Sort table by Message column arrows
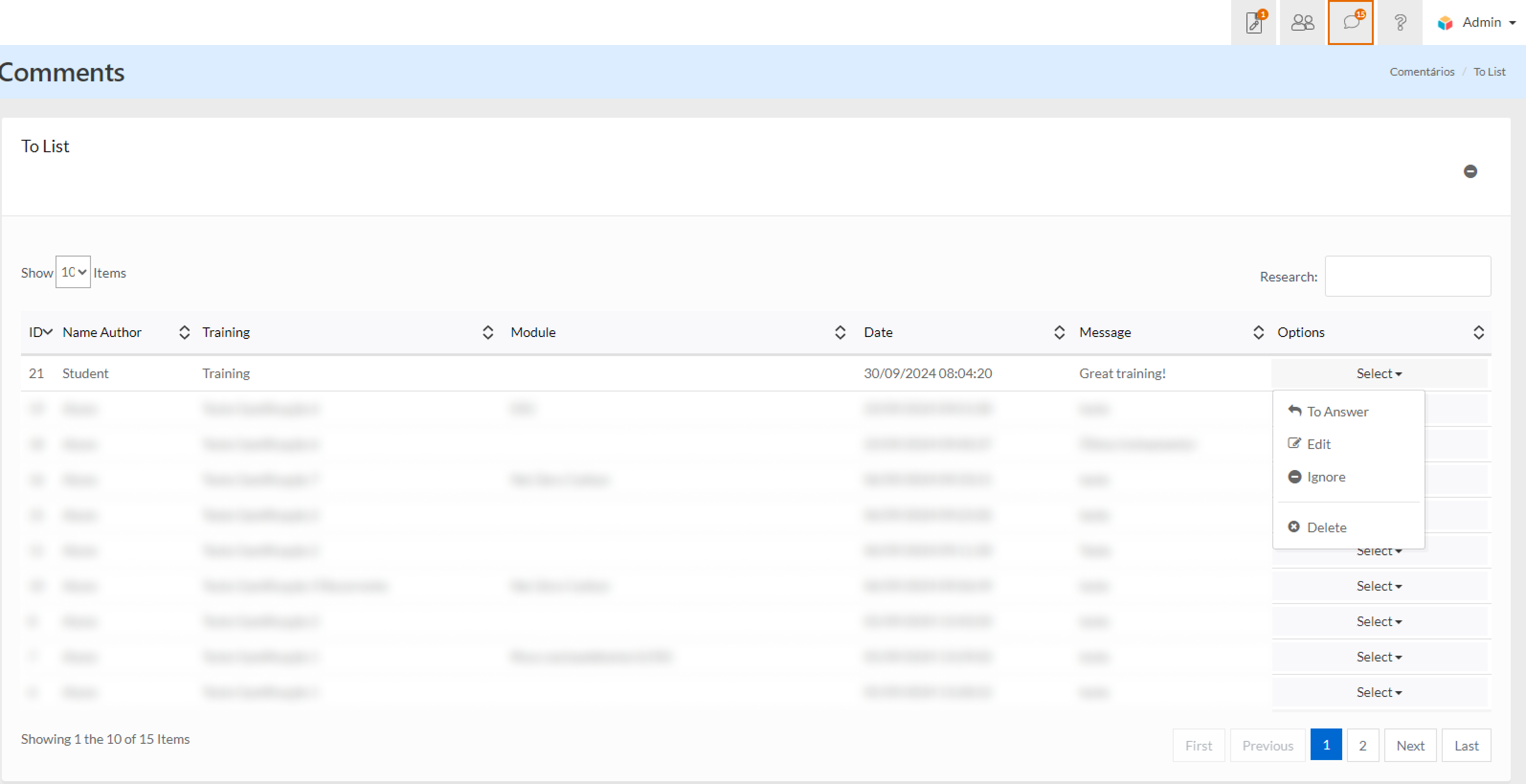This screenshot has height=784, width=1526. point(1258,332)
